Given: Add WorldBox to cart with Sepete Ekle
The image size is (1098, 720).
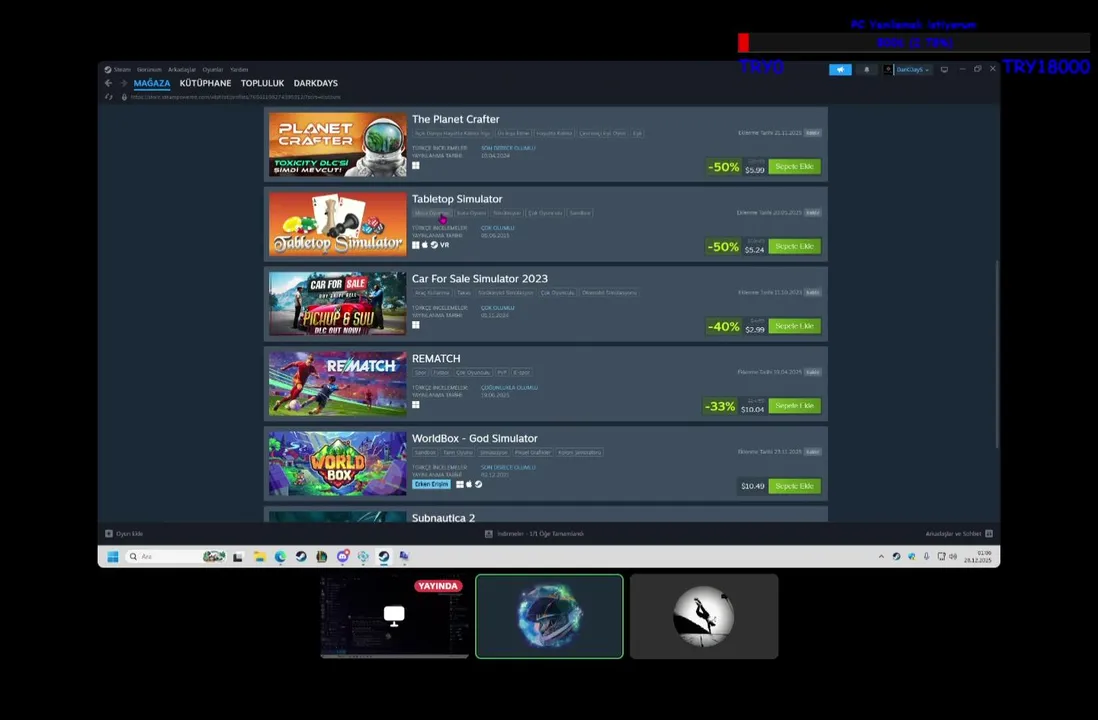Looking at the screenshot, I should click(794, 485).
